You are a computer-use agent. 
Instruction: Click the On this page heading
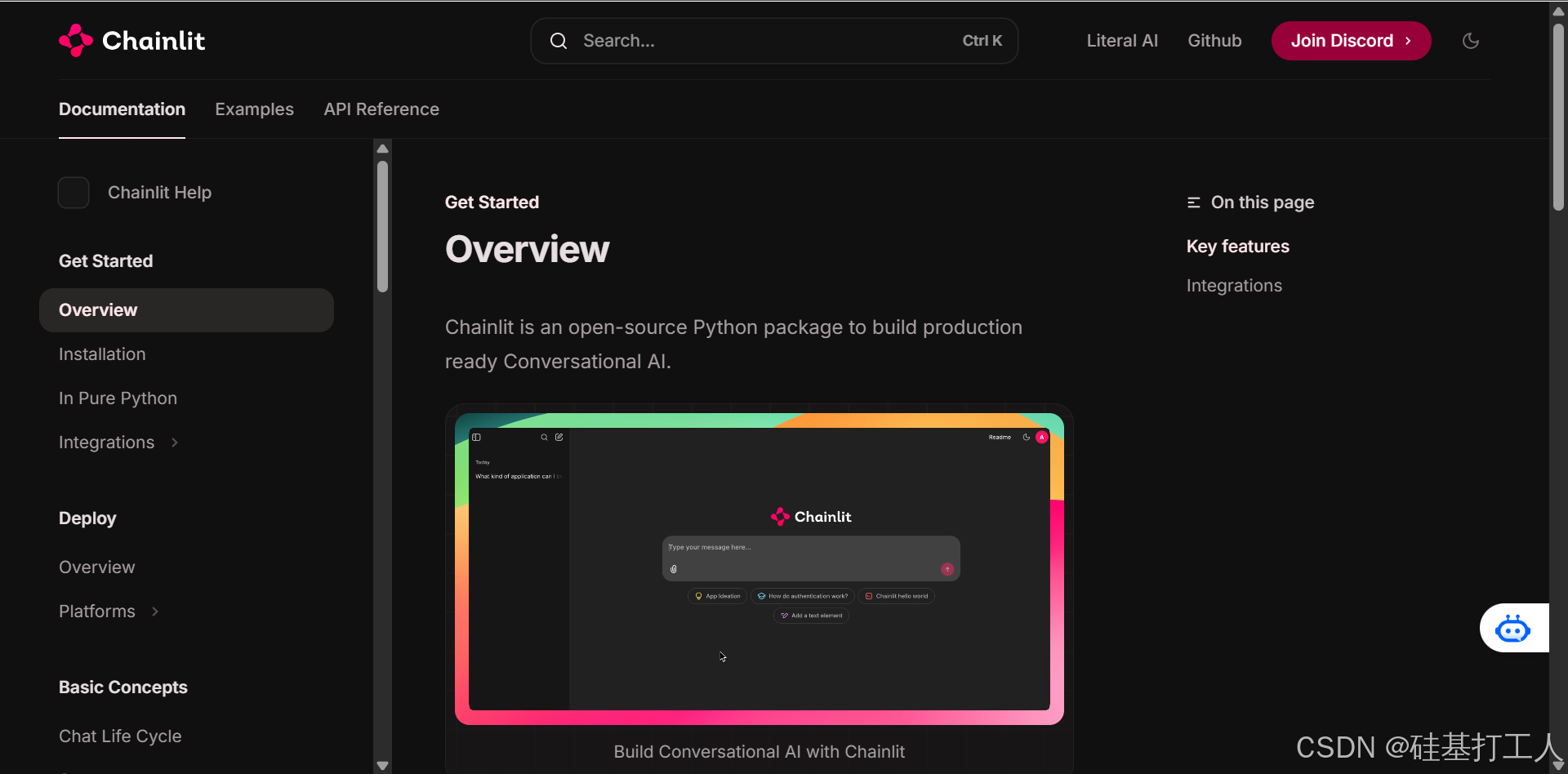[1263, 202]
